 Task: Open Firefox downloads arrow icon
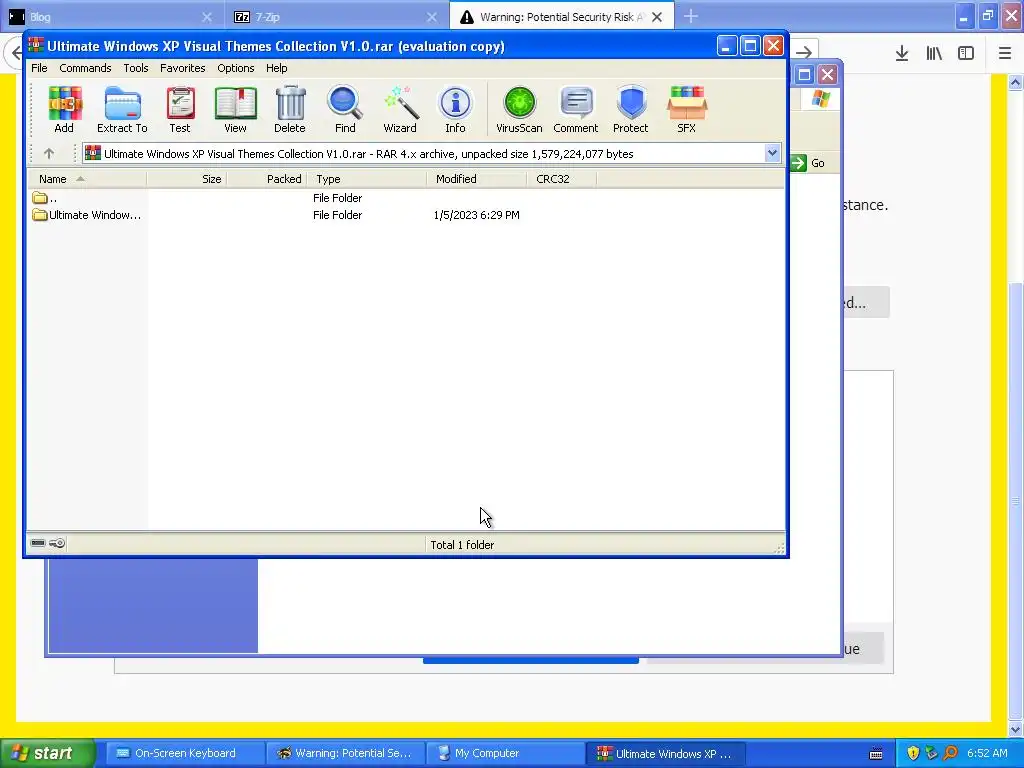click(x=902, y=54)
